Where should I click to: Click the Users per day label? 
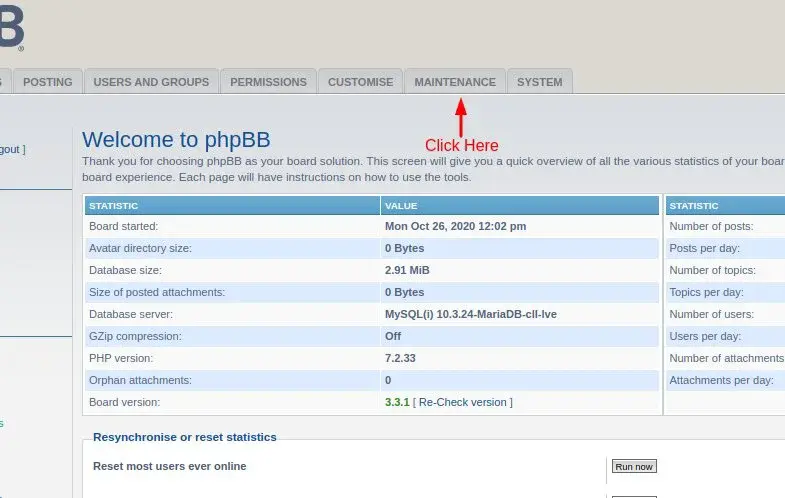tap(705, 336)
